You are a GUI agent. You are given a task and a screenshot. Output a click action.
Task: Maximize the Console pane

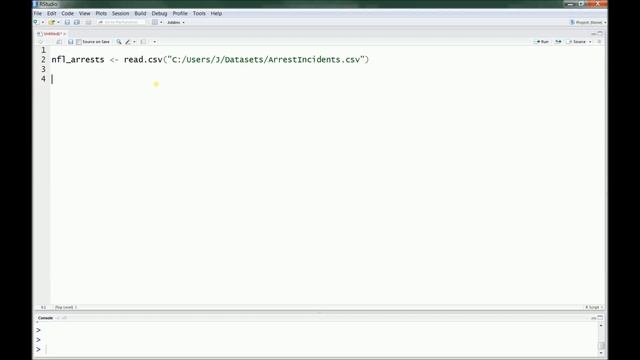(600, 318)
